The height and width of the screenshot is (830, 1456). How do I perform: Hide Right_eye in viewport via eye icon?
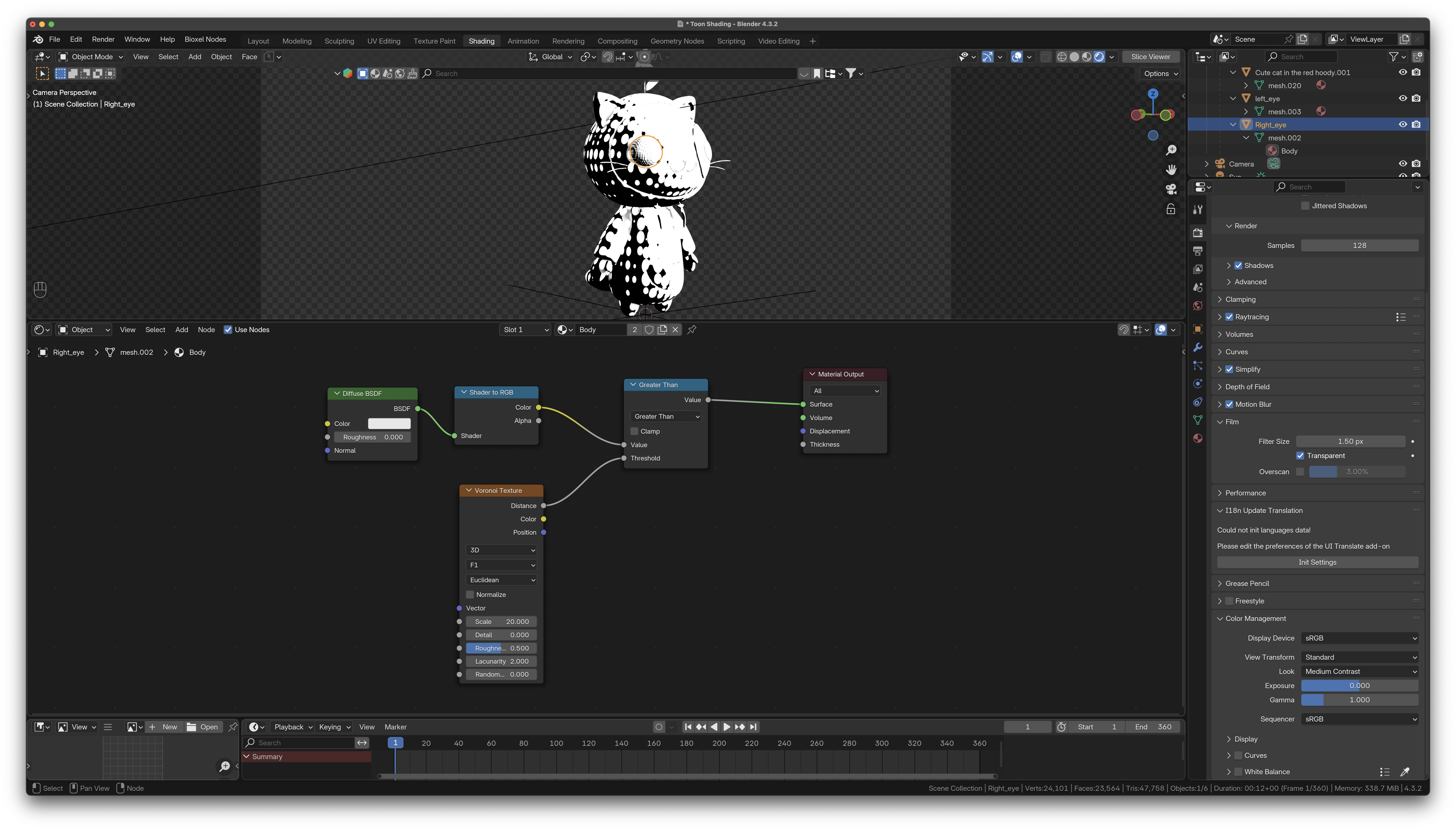click(1403, 125)
